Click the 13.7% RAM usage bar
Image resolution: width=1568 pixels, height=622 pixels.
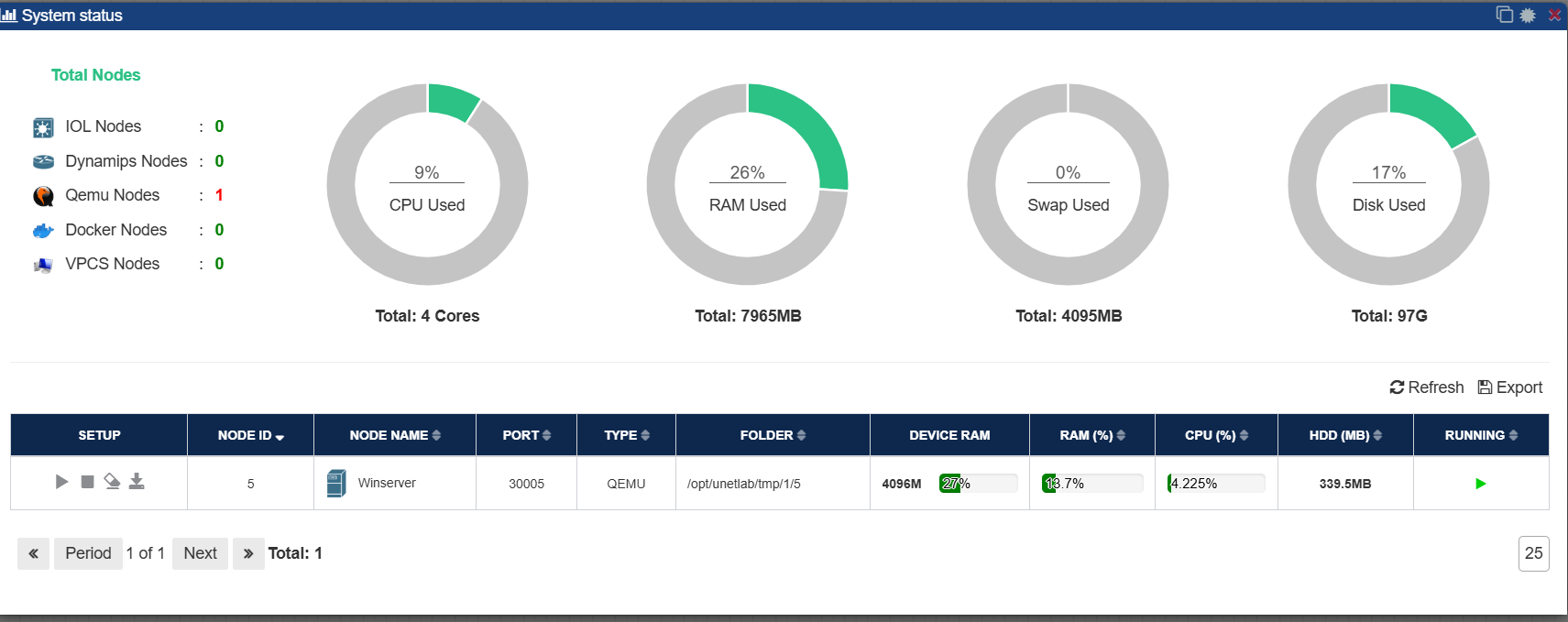point(1092,484)
